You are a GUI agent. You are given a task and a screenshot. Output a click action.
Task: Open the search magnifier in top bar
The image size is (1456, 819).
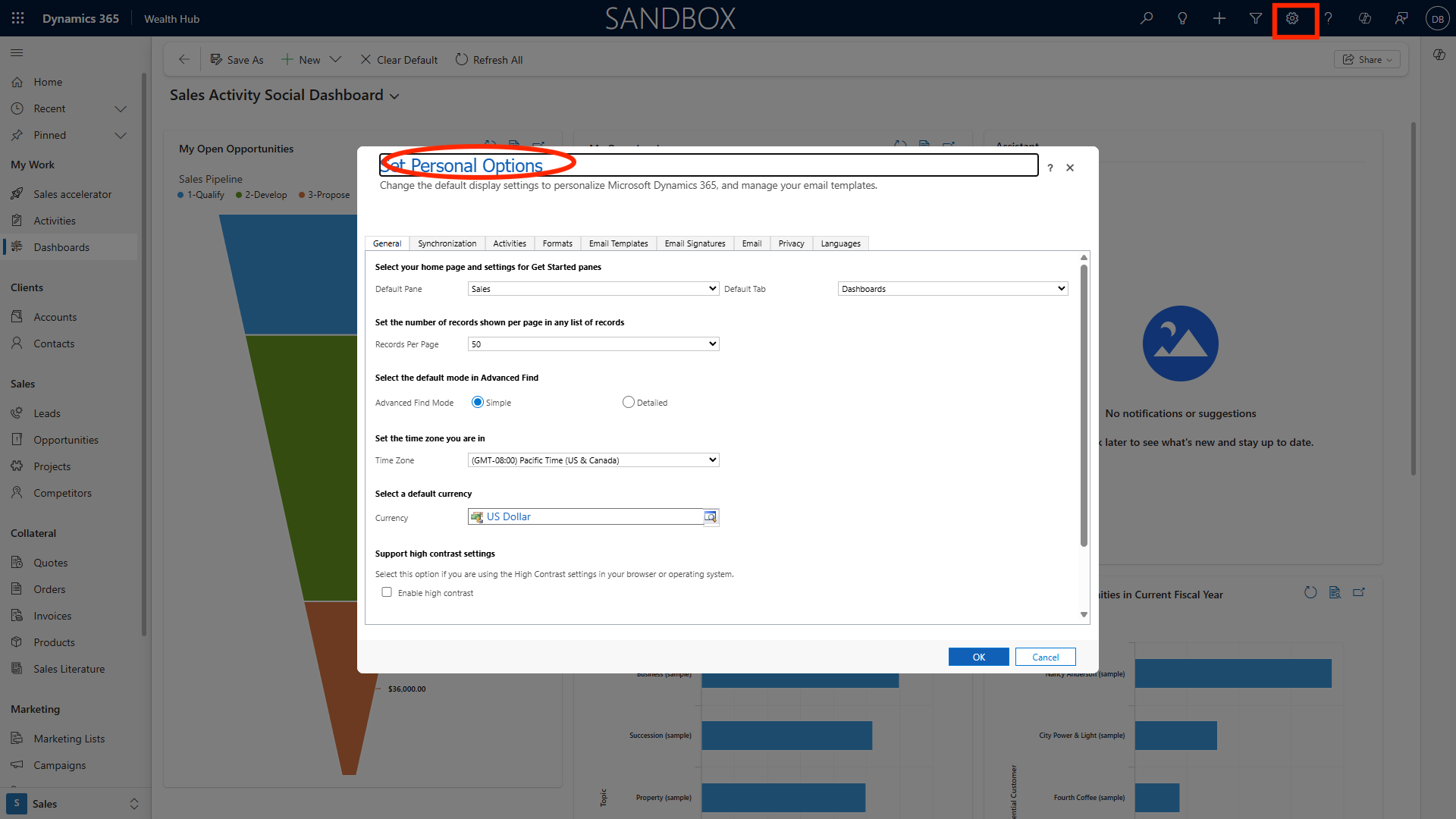(1147, 19)
